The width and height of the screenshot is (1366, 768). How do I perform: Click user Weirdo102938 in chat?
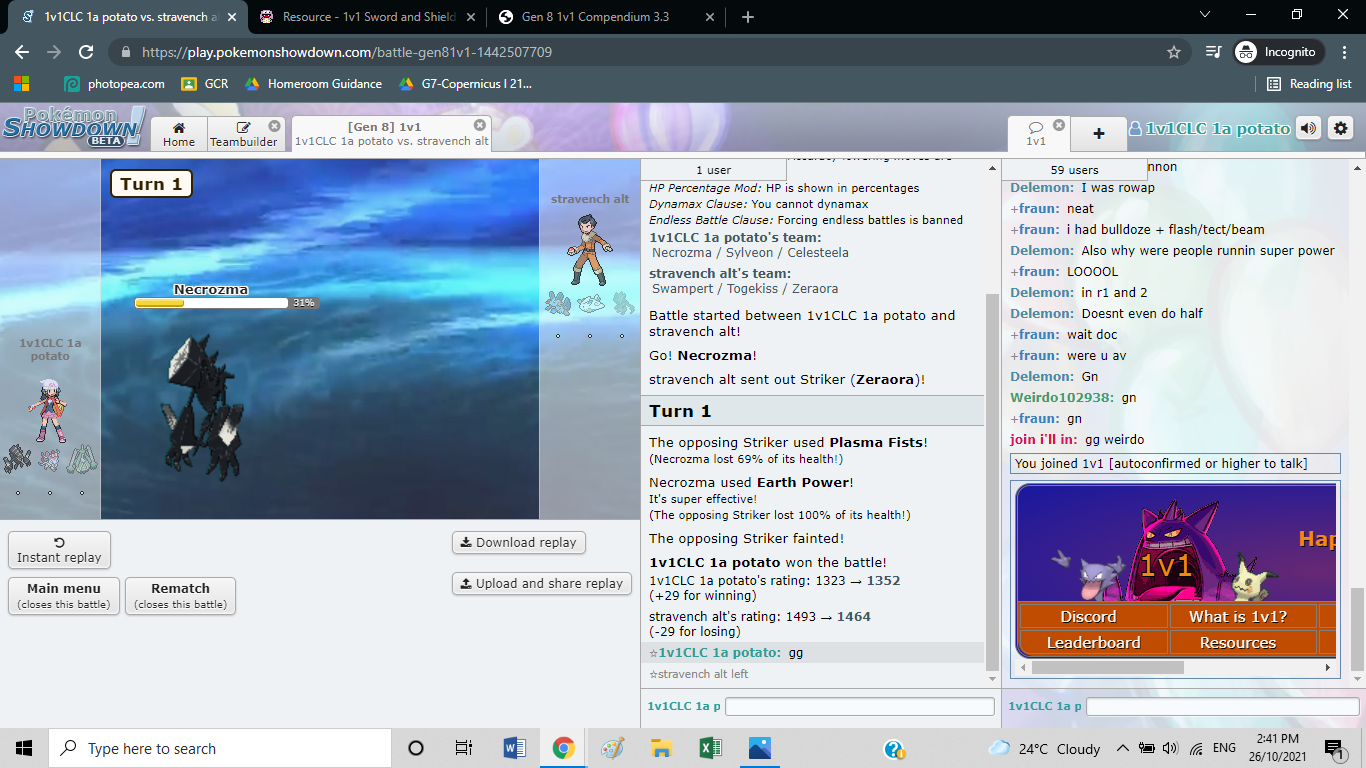coord(1063,397)
